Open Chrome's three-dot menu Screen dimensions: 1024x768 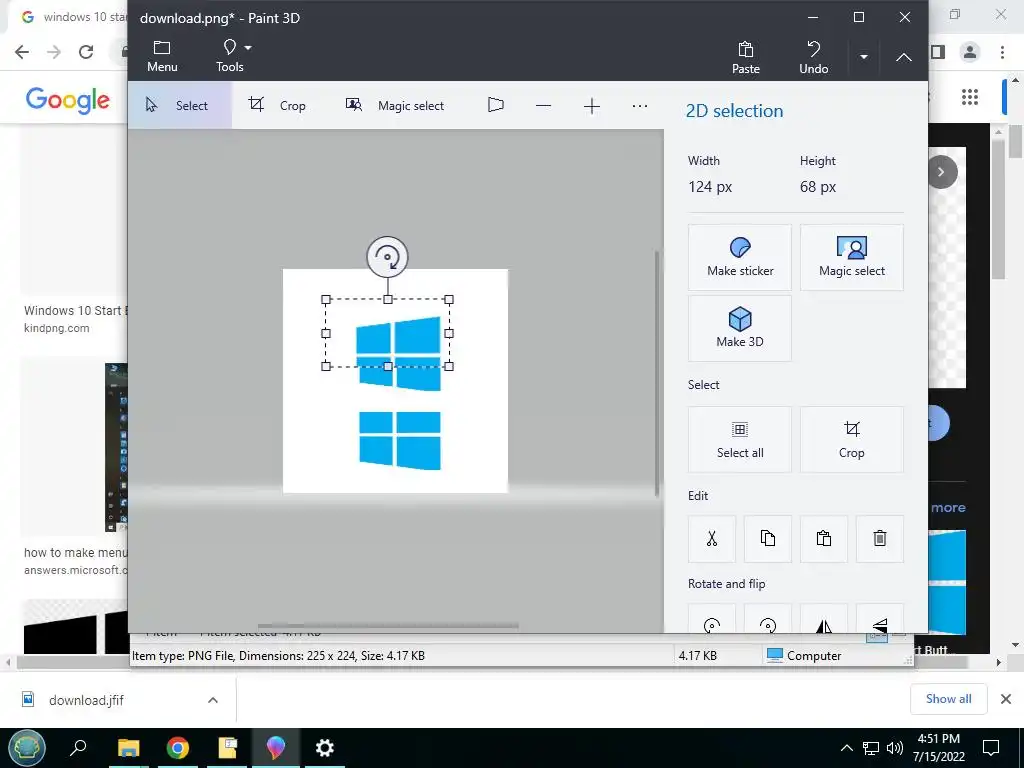(x=1002, y=52)
